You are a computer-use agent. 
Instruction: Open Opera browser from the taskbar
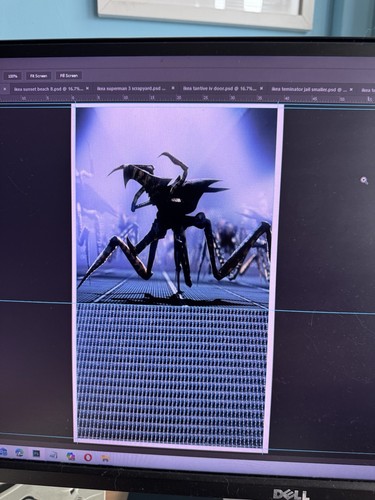(x=88, y=457)
